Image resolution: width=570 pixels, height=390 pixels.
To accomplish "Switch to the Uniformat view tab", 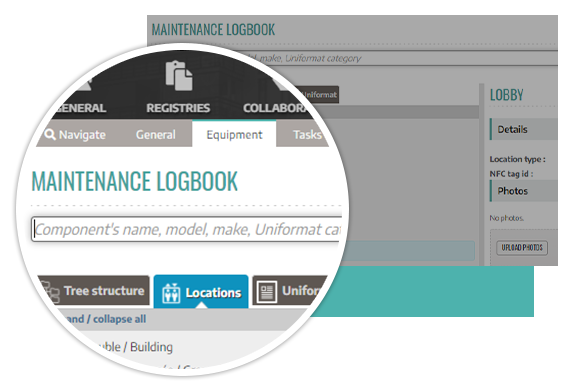I will [x=289, y=290].
